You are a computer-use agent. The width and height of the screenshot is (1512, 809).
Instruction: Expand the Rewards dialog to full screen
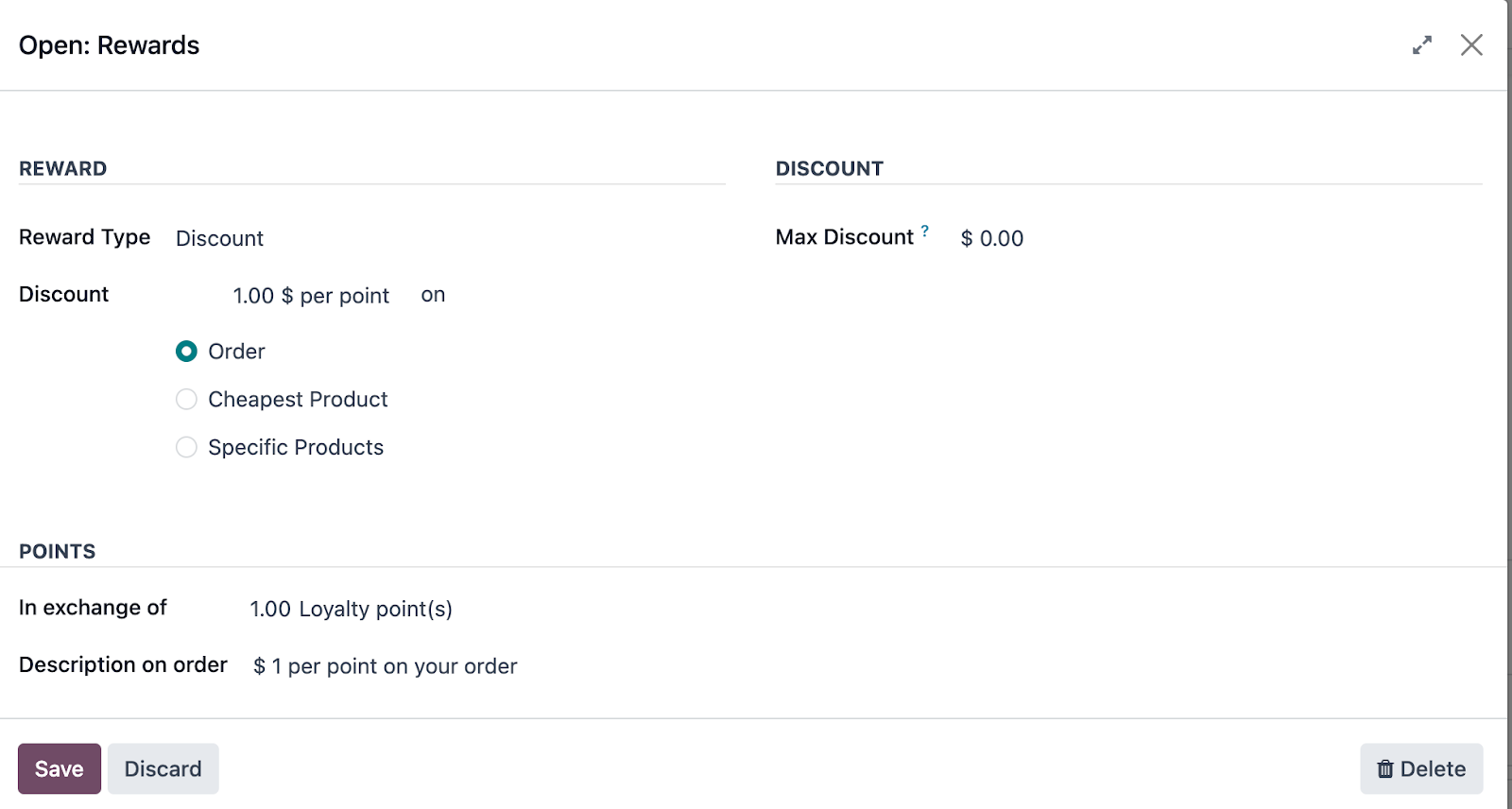[x=1422, y=45]
